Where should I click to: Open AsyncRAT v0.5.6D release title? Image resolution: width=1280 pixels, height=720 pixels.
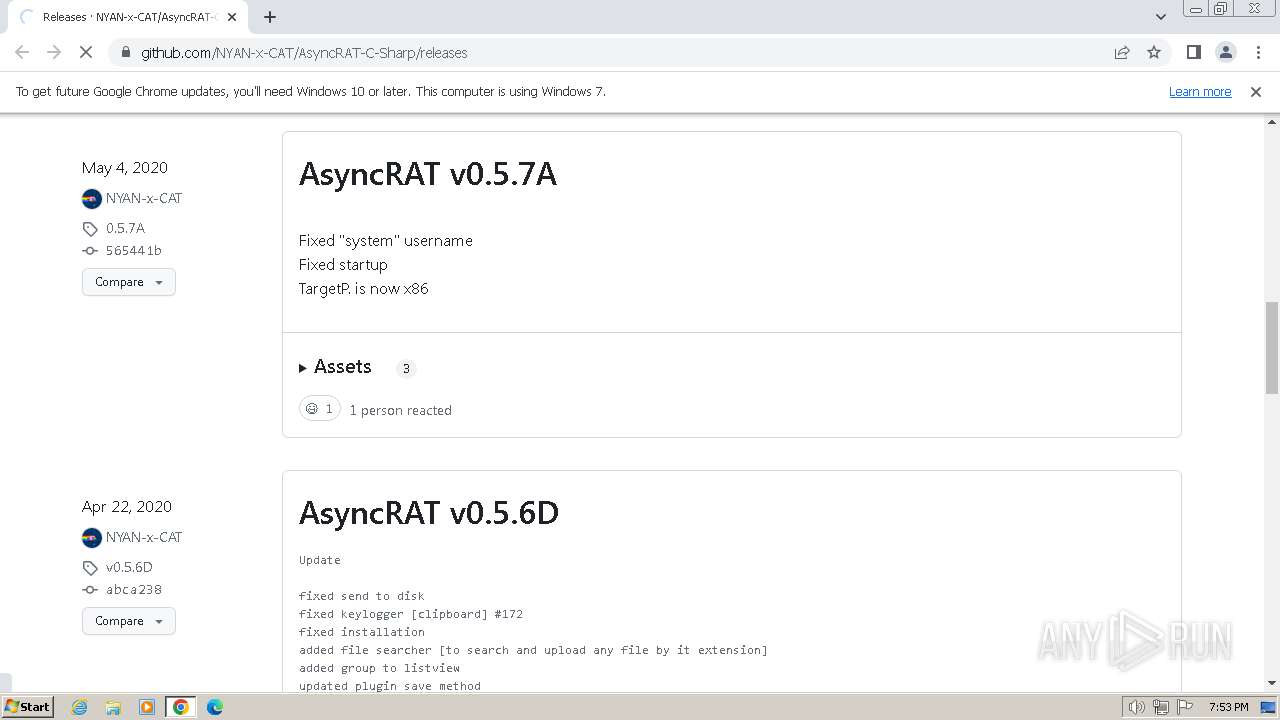point(429,513)
